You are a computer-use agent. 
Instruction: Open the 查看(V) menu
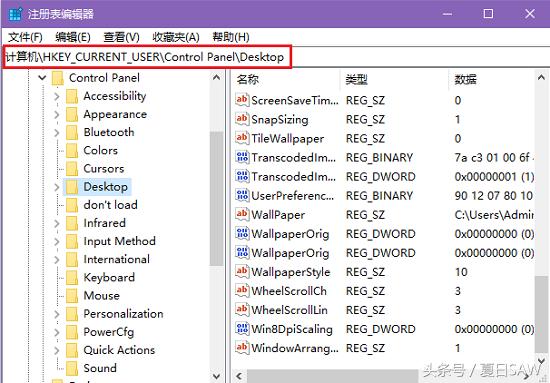121,37
